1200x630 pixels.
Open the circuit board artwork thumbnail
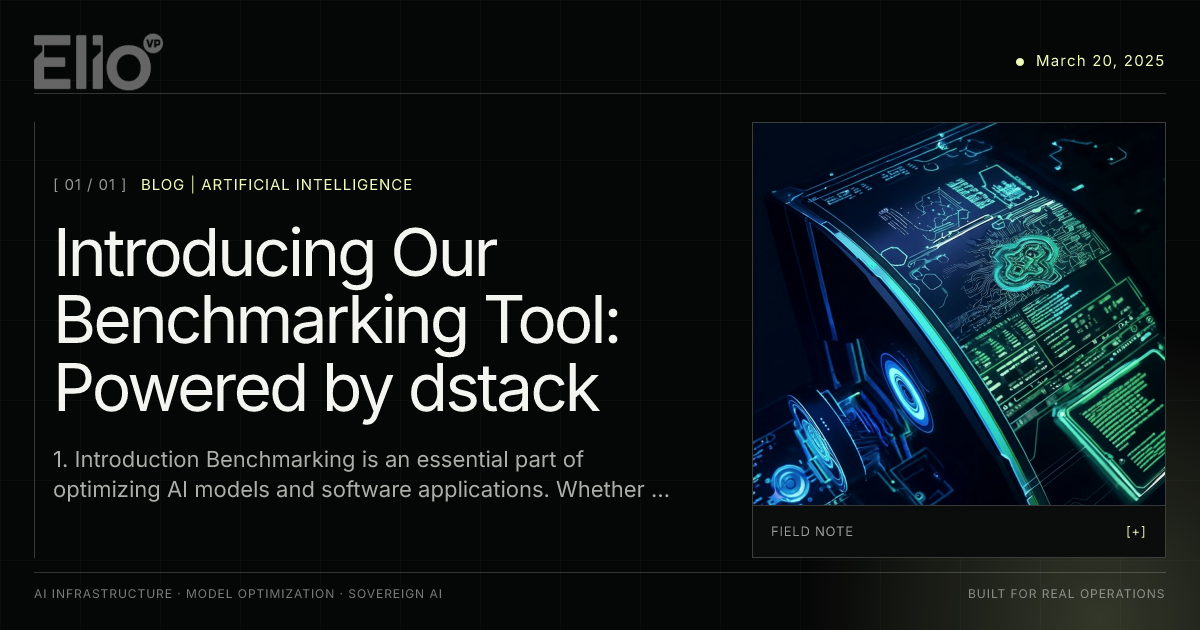pyautogui.click(x=958, y=314)
